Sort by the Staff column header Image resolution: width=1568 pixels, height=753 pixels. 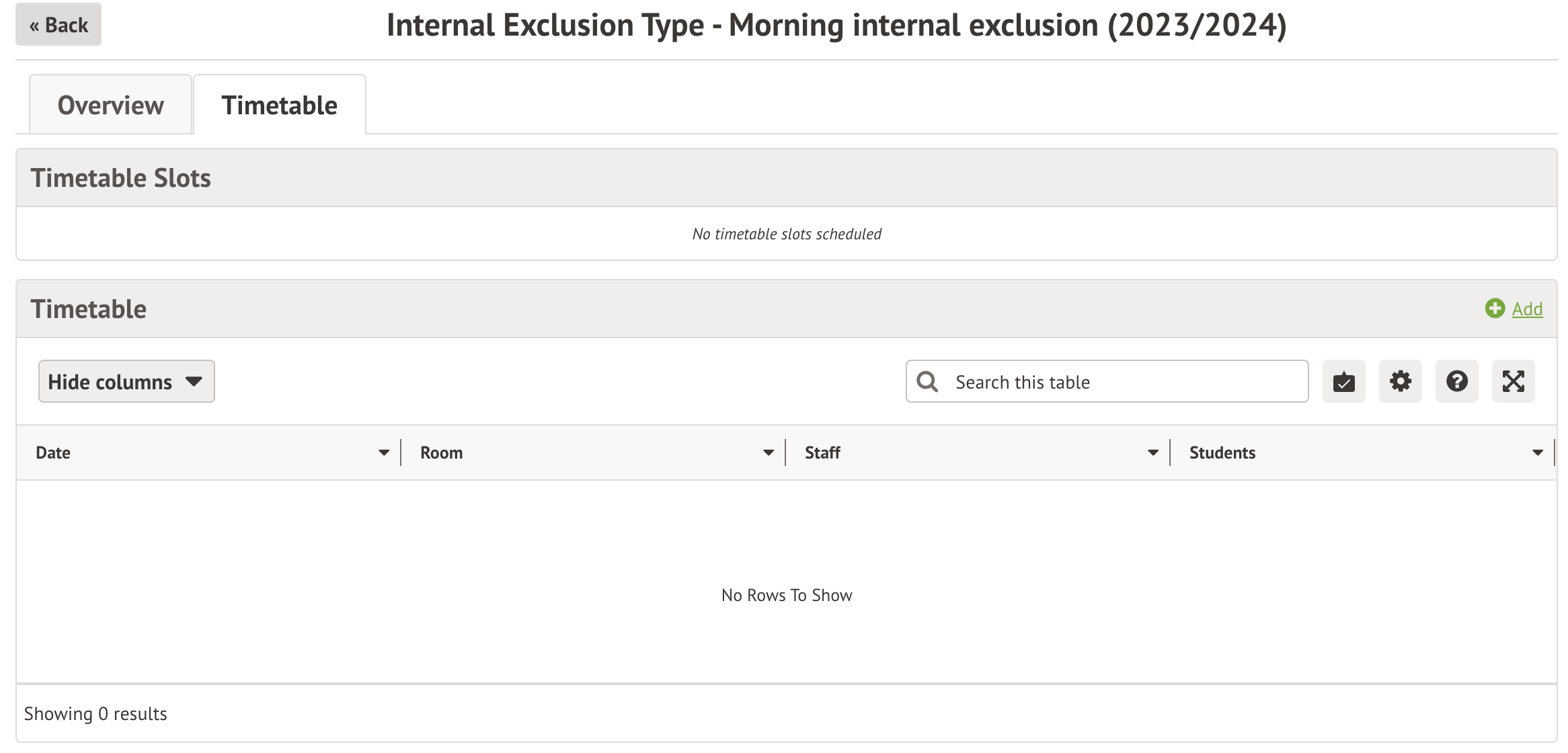823,453
